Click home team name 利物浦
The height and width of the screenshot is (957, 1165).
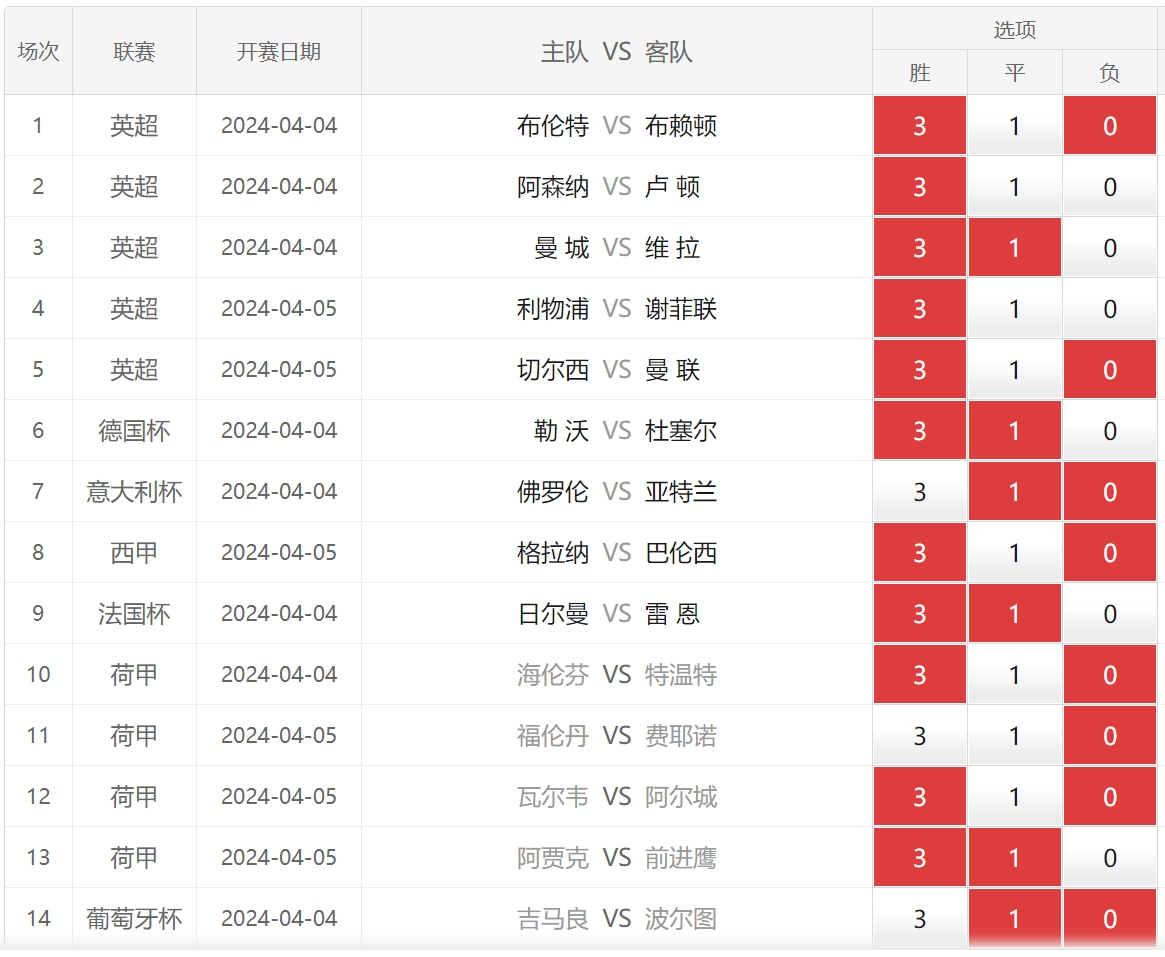553,308
